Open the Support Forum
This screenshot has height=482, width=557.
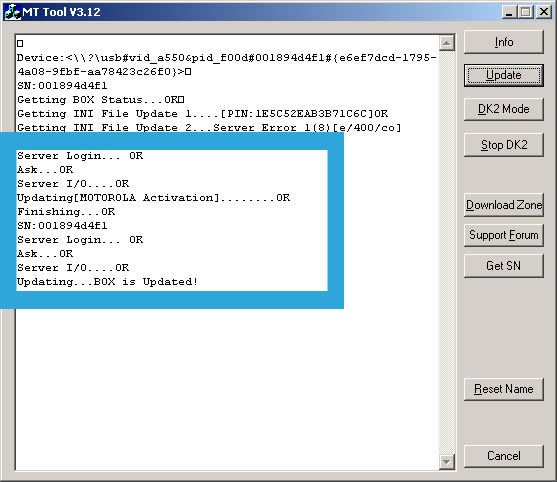point(504,235)
